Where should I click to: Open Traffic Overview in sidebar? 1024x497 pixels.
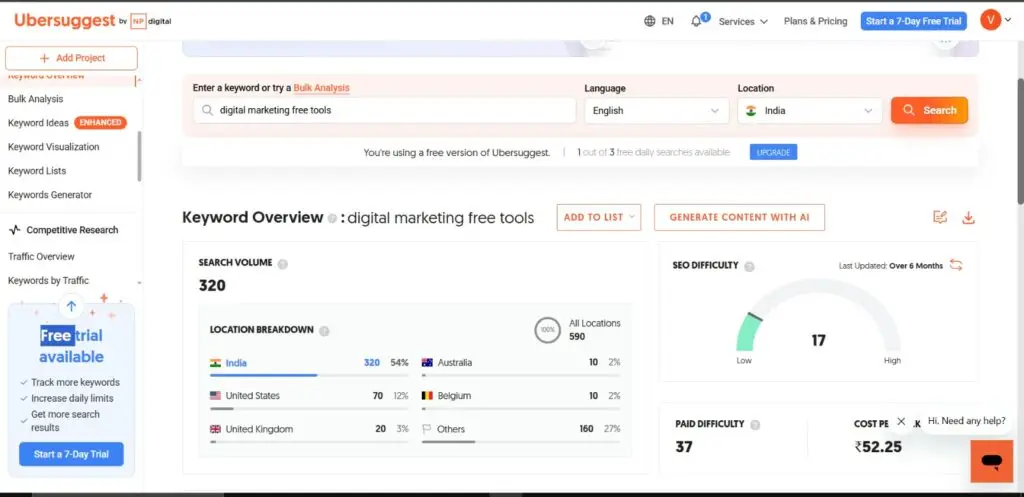(41, 257)
